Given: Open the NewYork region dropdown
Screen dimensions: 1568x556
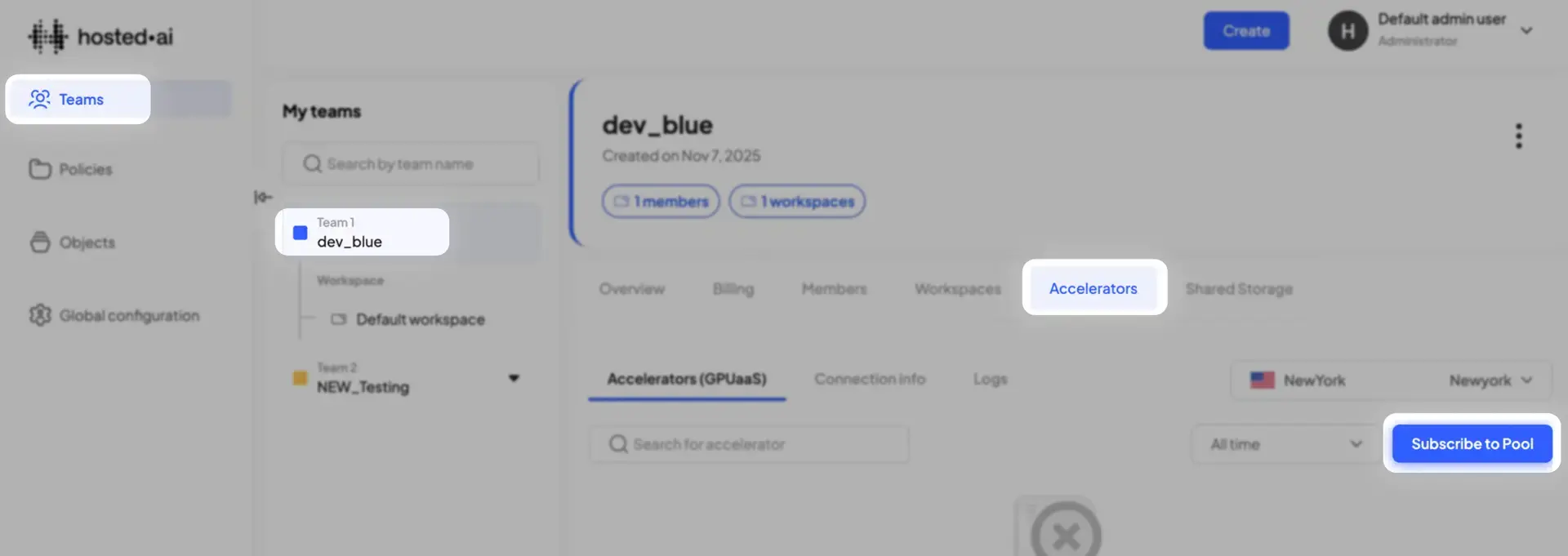Looking at the screenshot, I should click(1391, 380).
